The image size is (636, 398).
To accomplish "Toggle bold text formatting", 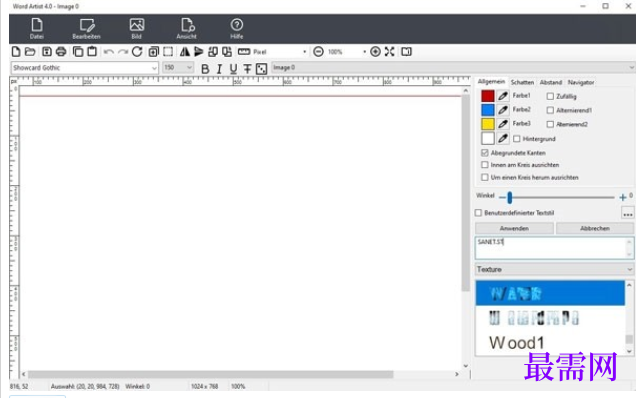I will pos(205,69).
